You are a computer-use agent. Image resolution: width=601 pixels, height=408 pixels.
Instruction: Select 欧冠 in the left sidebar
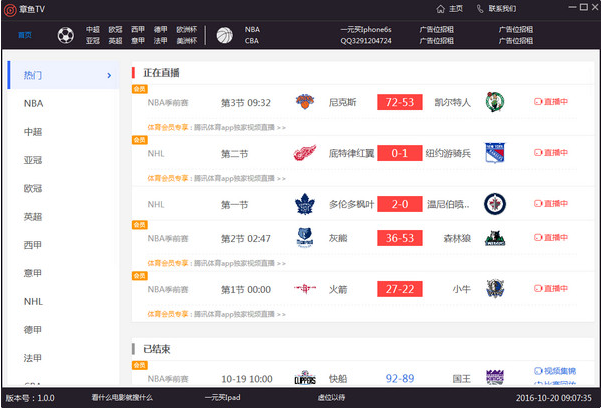coord(33,189)
